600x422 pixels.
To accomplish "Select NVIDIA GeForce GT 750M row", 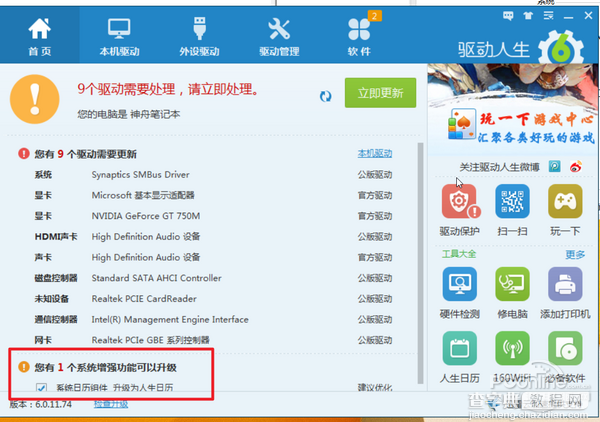I will [213, 216].
